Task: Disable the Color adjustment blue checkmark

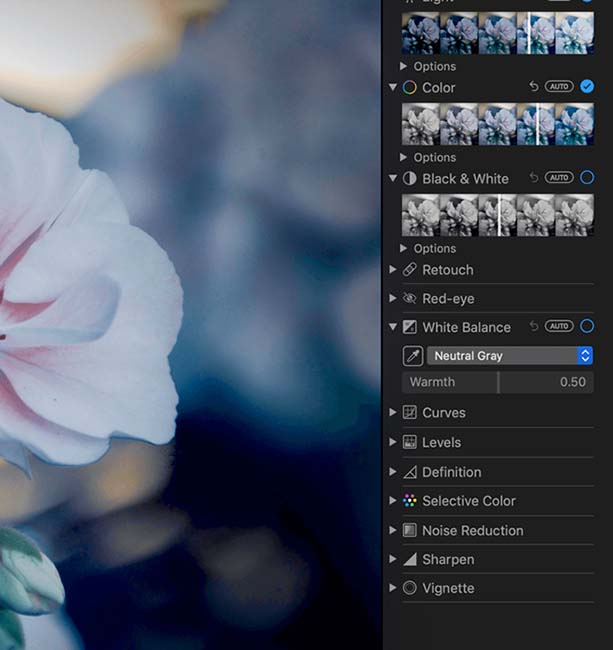Action: point(587,87)
